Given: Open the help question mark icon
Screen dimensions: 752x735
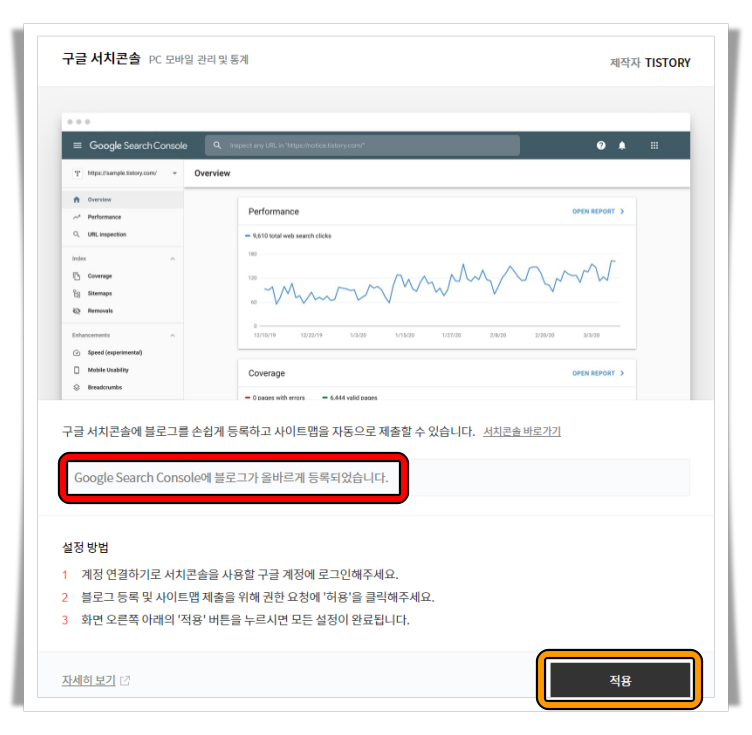Looking at the screenshot, I should pos(600,145).
